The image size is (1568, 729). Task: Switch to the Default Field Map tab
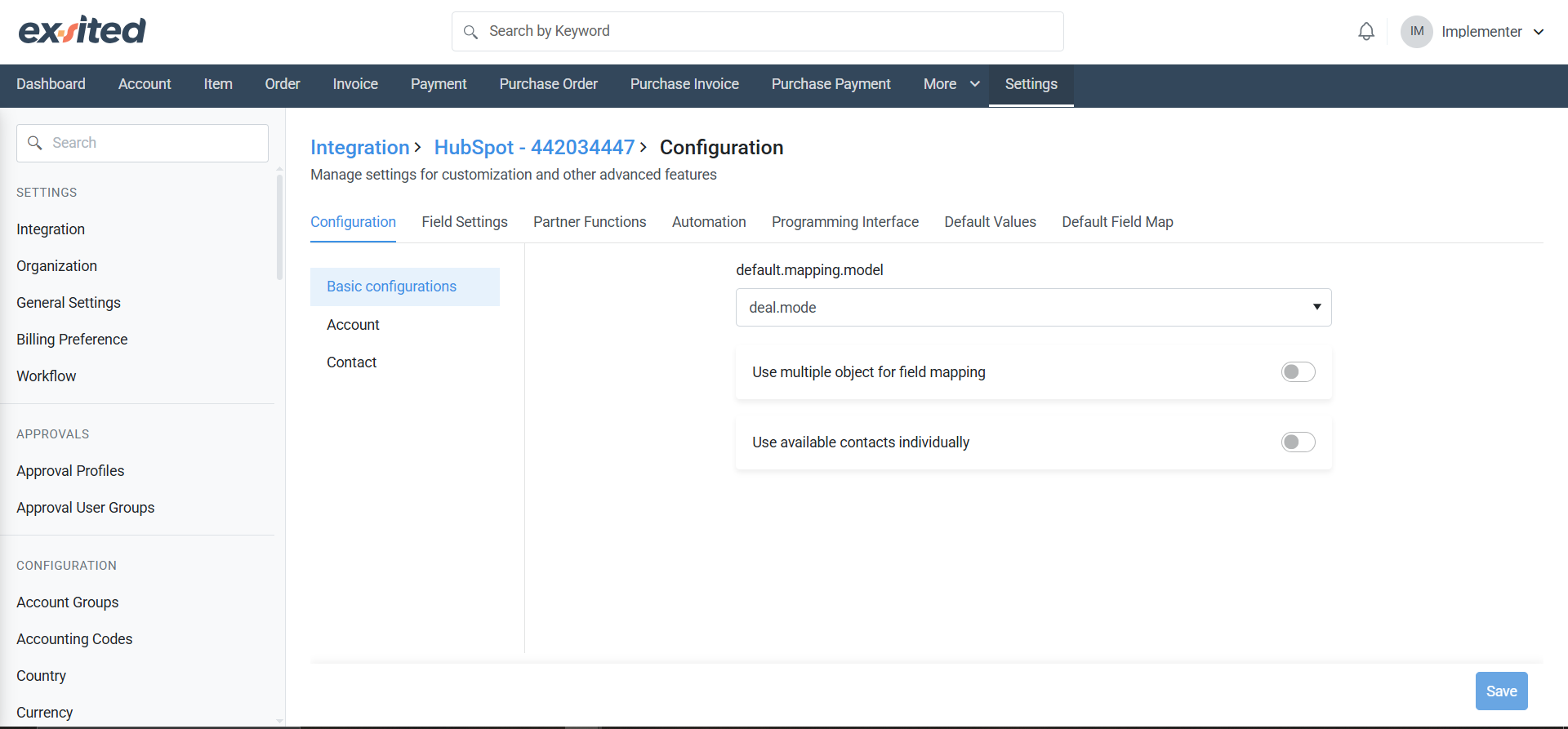[1117, 223]
